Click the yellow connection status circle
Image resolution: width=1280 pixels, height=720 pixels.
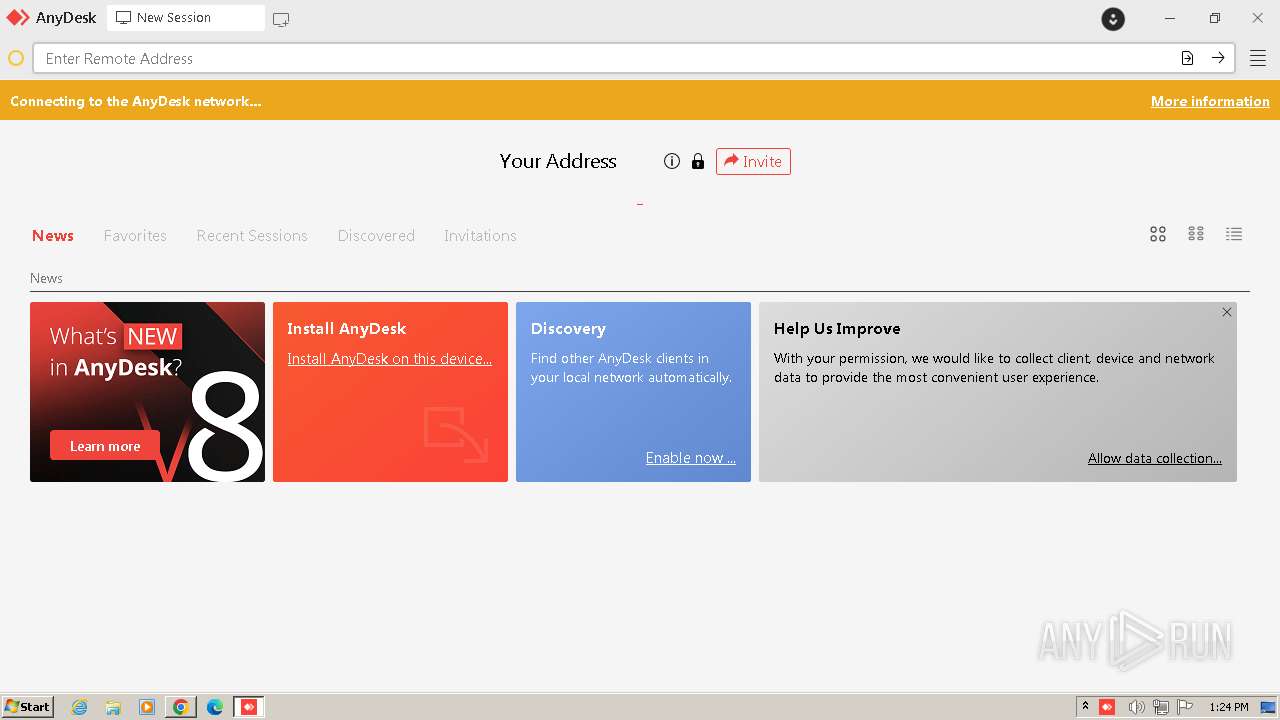click(x=16, y=58)
